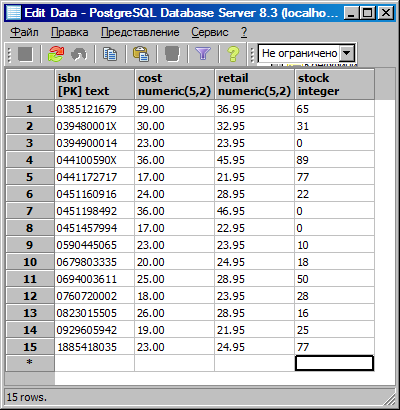Click stock cell 89 in row 4
The image size is (400, 410).
click(334, 160)
